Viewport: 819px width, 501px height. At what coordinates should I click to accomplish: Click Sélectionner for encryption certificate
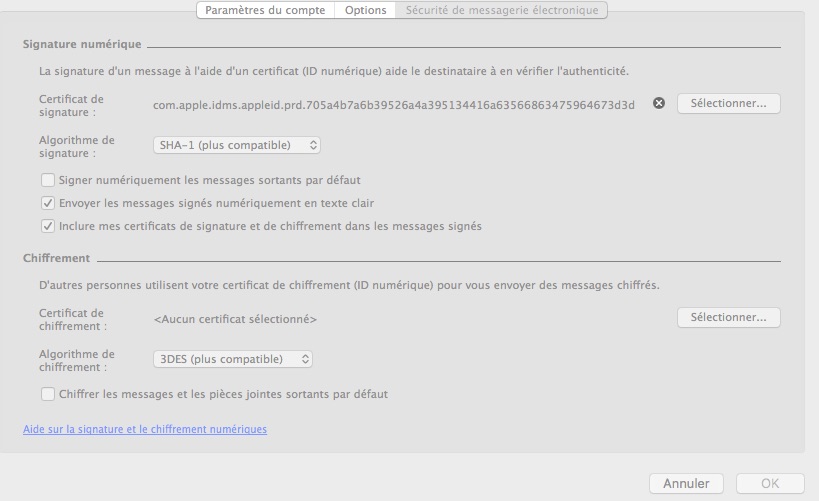pos(729,318)
